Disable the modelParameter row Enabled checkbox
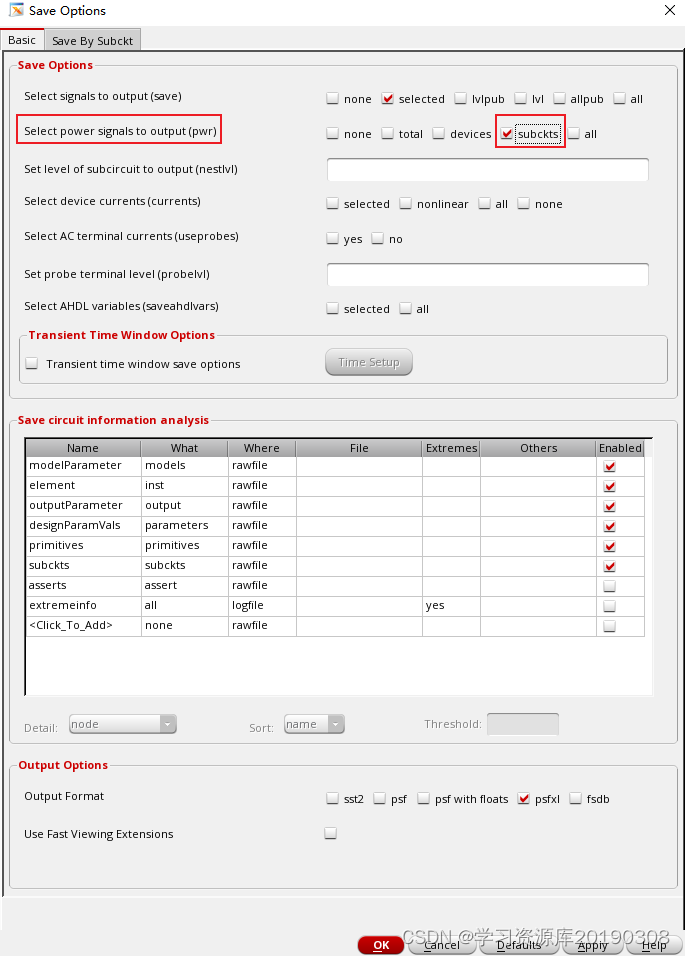 609,466
